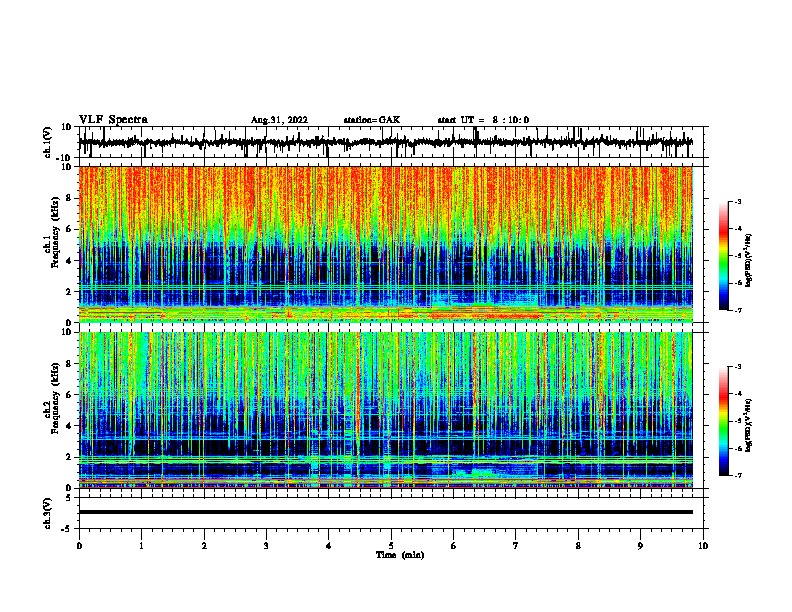Click the time-axis tick label 10 at the right end
792x612 pixels.
pyautogui.click(x=703, y=546)
